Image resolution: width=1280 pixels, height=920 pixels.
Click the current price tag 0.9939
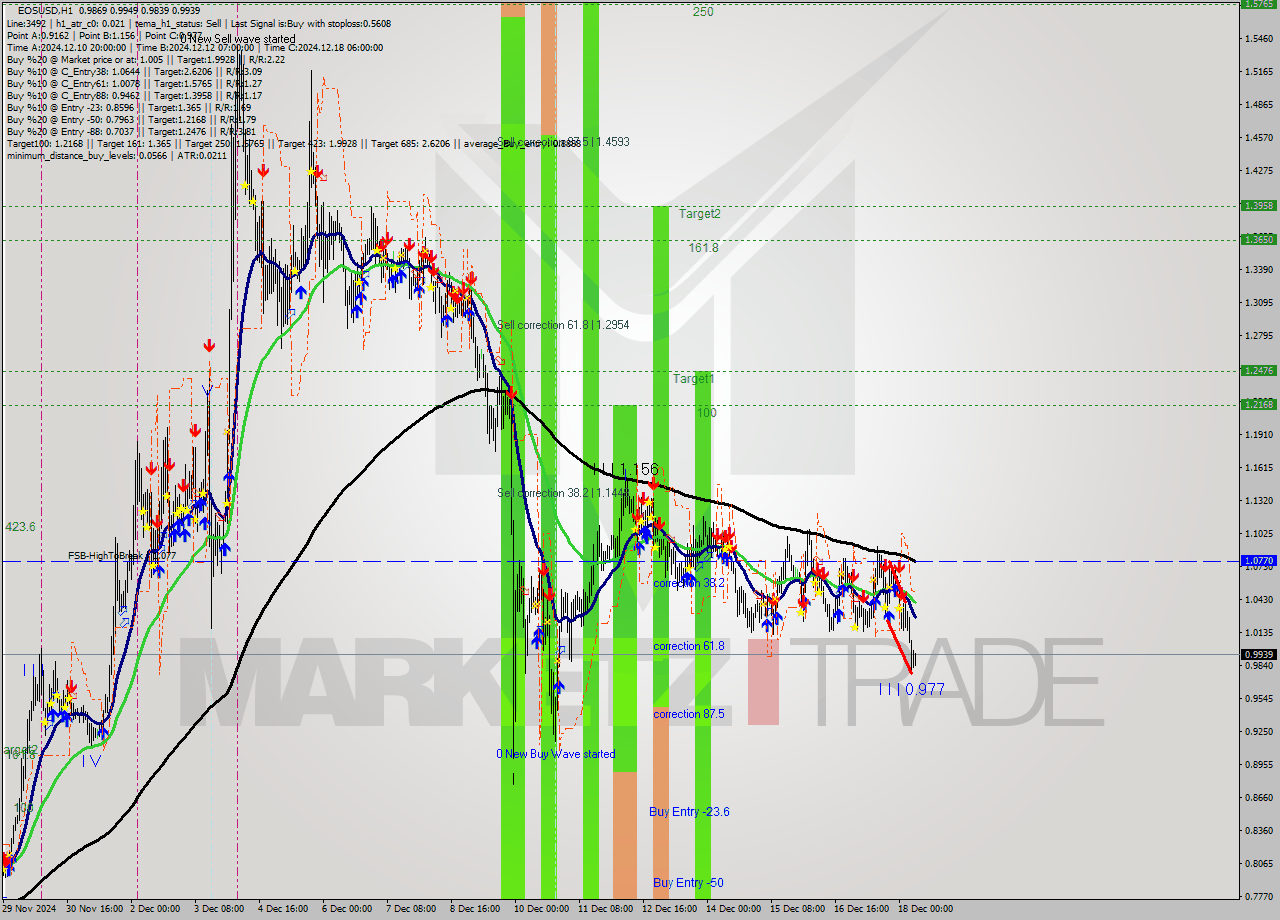click(x=1258, y=655)
